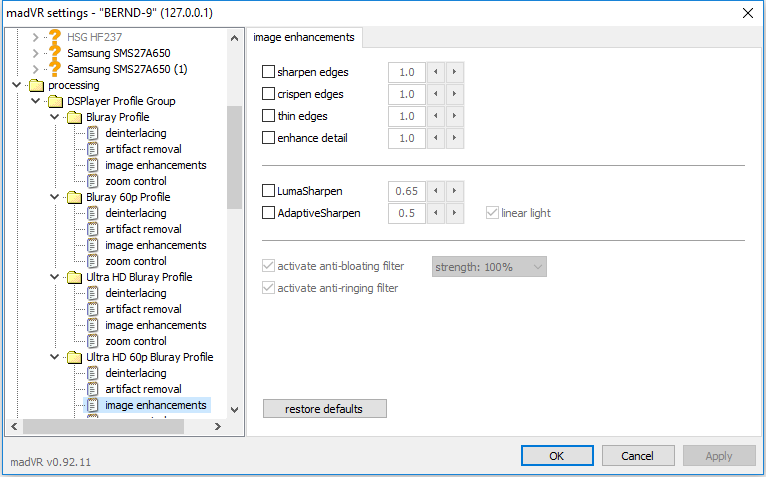This screenshot has width=766, height=477.
Task: Click page icon of Bluray 60p artifact removal
Action: (93, 229)
